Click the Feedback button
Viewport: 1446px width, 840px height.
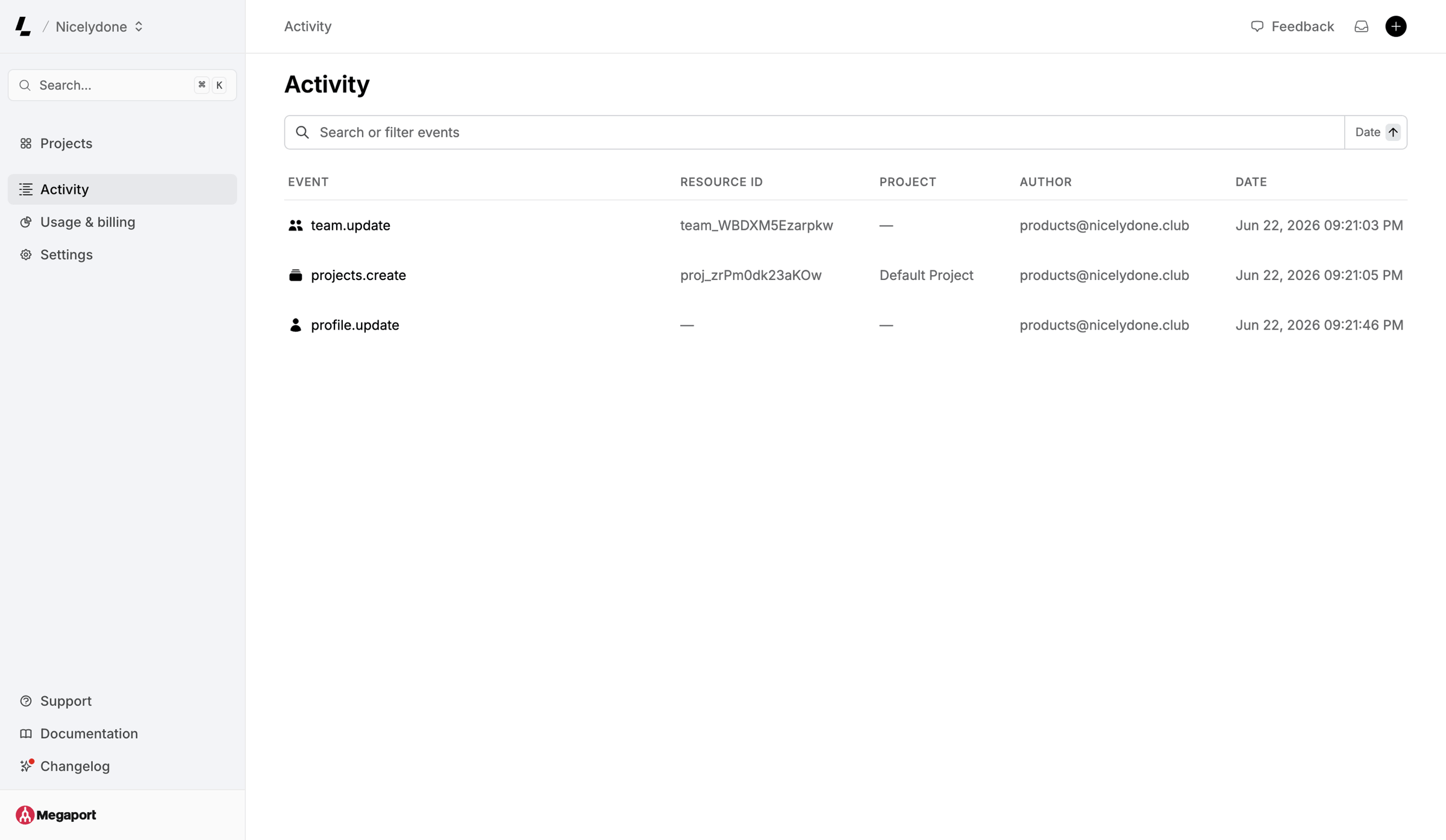[x=1292, y=26]
